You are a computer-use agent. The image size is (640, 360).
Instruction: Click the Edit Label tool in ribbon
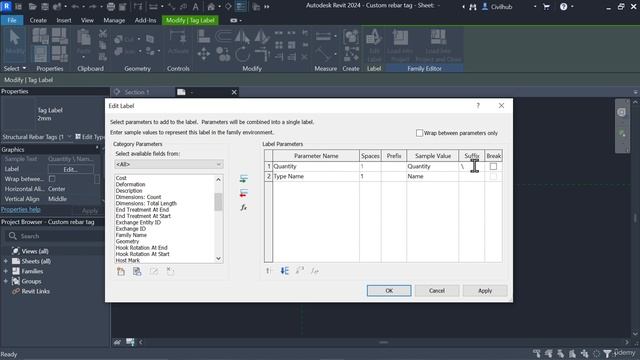click(374, 45)
